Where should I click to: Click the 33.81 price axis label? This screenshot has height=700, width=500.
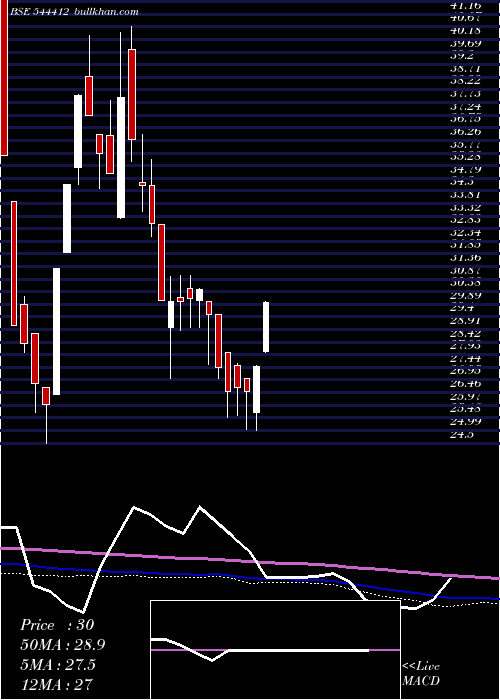(x=466, y=195)
